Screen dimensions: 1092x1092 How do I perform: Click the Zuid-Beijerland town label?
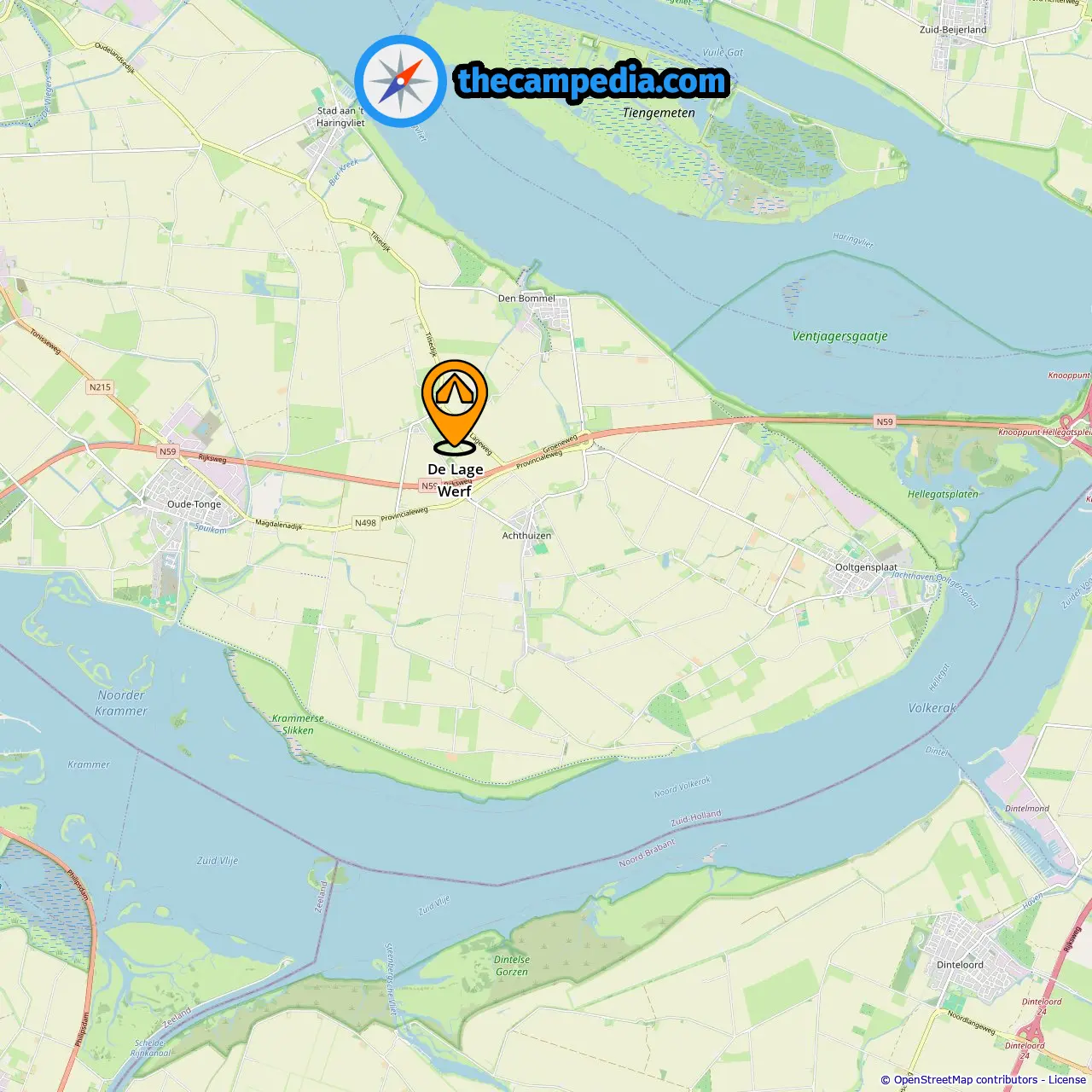pyautogui.click(x=953, y=30)
